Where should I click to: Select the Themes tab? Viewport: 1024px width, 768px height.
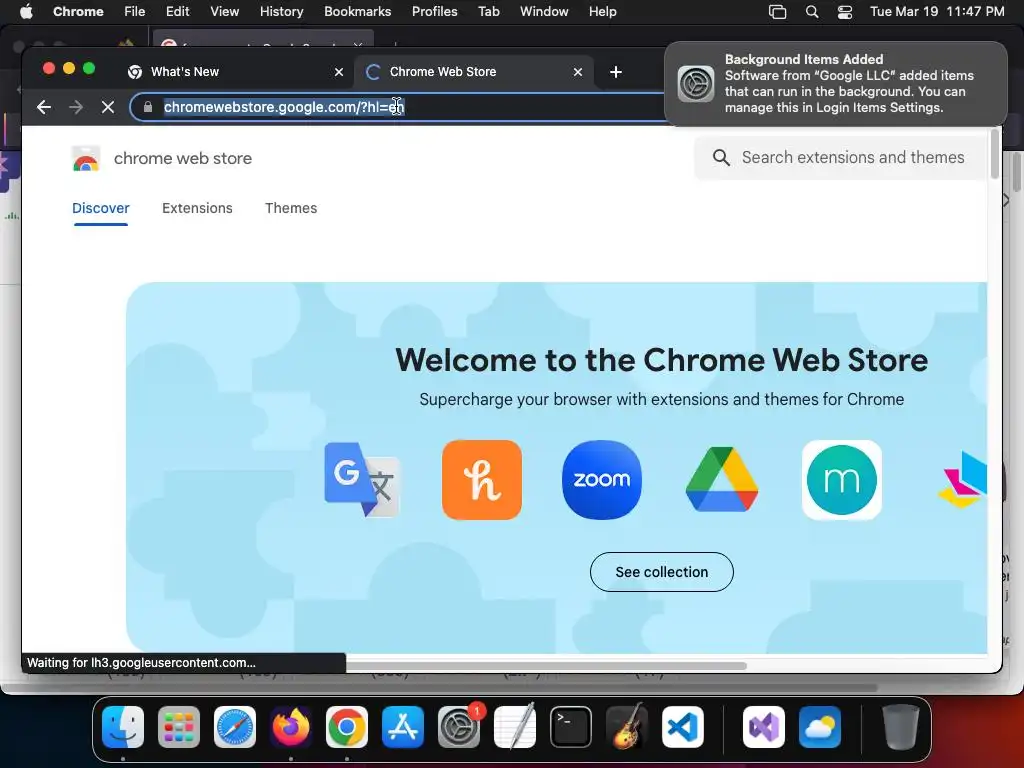tap(291, 208)
